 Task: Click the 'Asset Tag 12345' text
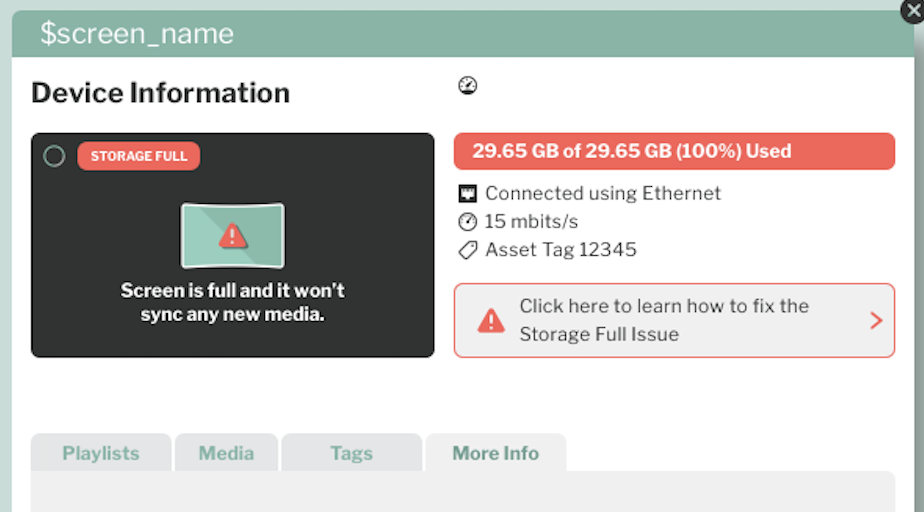pos(560,250)
